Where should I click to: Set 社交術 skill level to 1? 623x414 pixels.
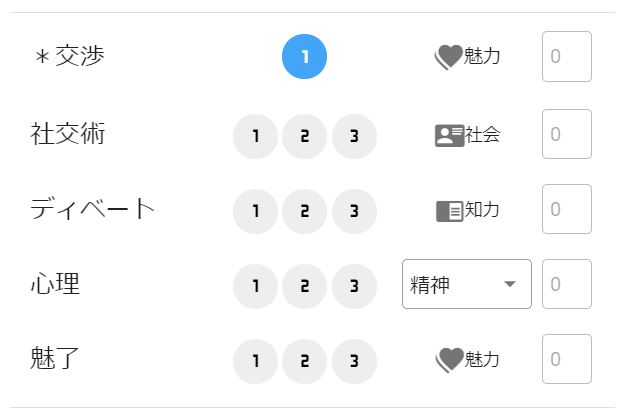tap(255, 136)
